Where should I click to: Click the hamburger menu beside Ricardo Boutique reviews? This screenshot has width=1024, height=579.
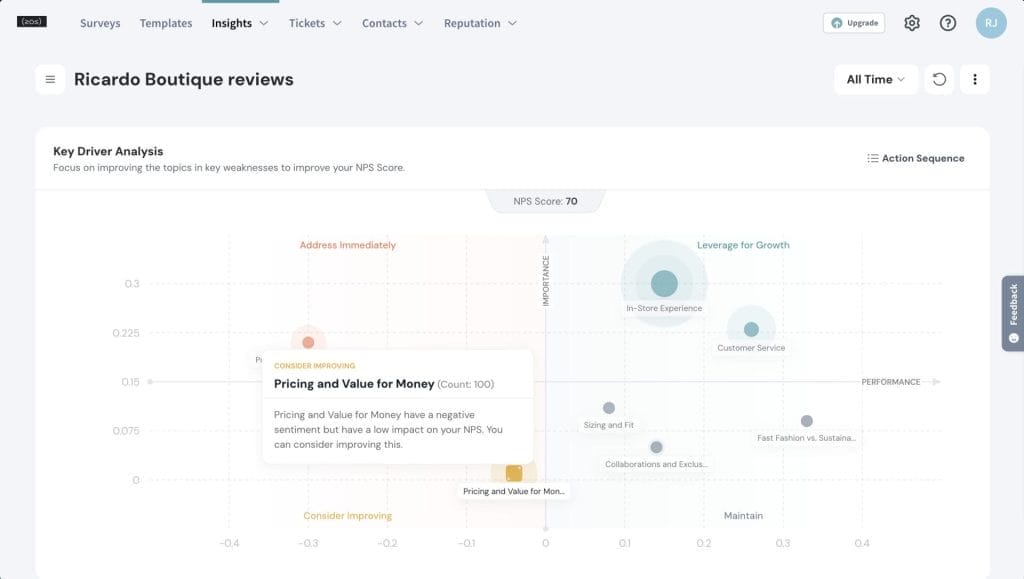[x=50, y=79]
